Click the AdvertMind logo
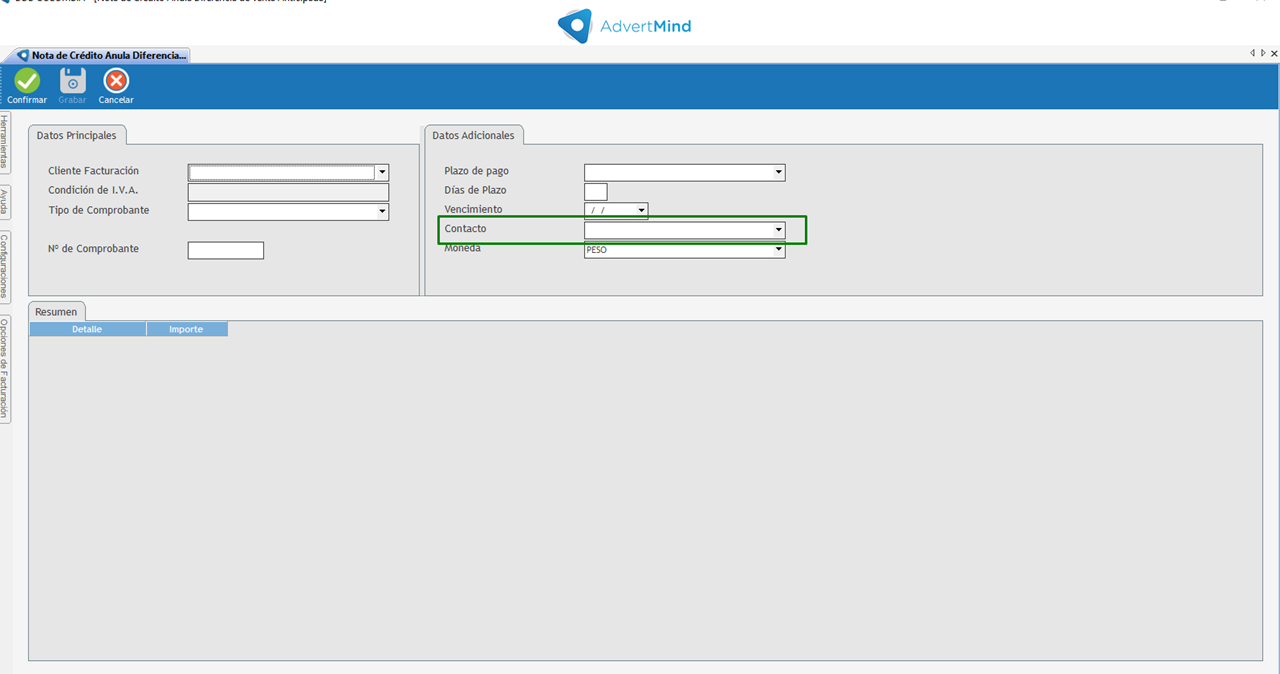This screenshot has width=1280, height=674. [624, 26]
